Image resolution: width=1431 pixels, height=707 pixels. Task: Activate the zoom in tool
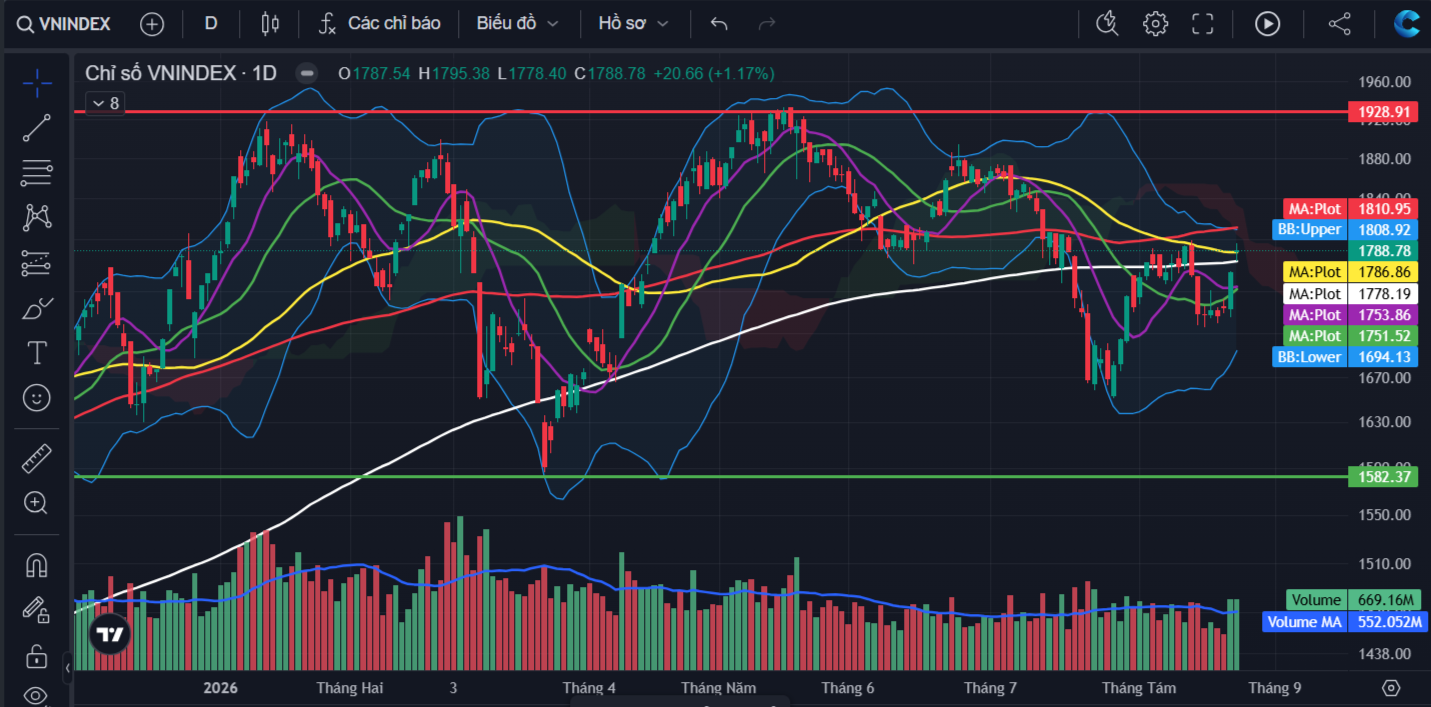tap(37, 503)
